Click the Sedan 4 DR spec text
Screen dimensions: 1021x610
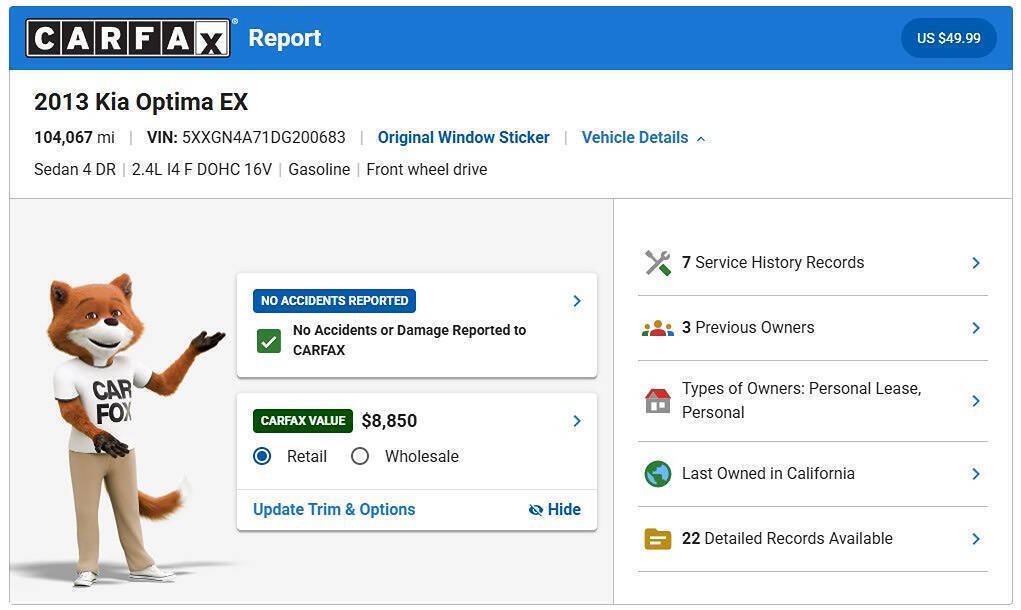(x=75, y=170)
